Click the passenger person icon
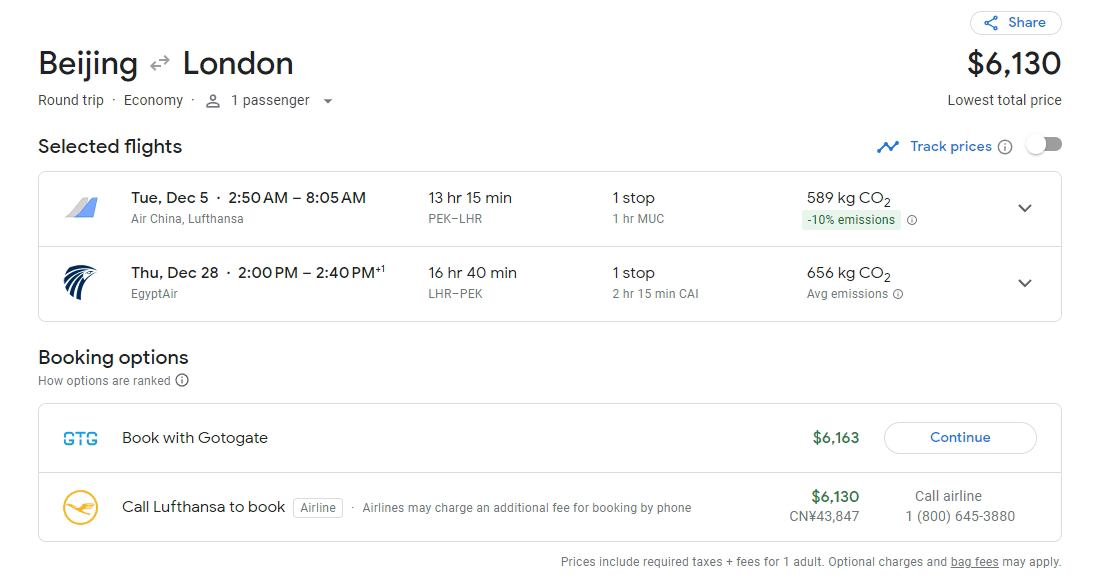 (x=212, y=101)
